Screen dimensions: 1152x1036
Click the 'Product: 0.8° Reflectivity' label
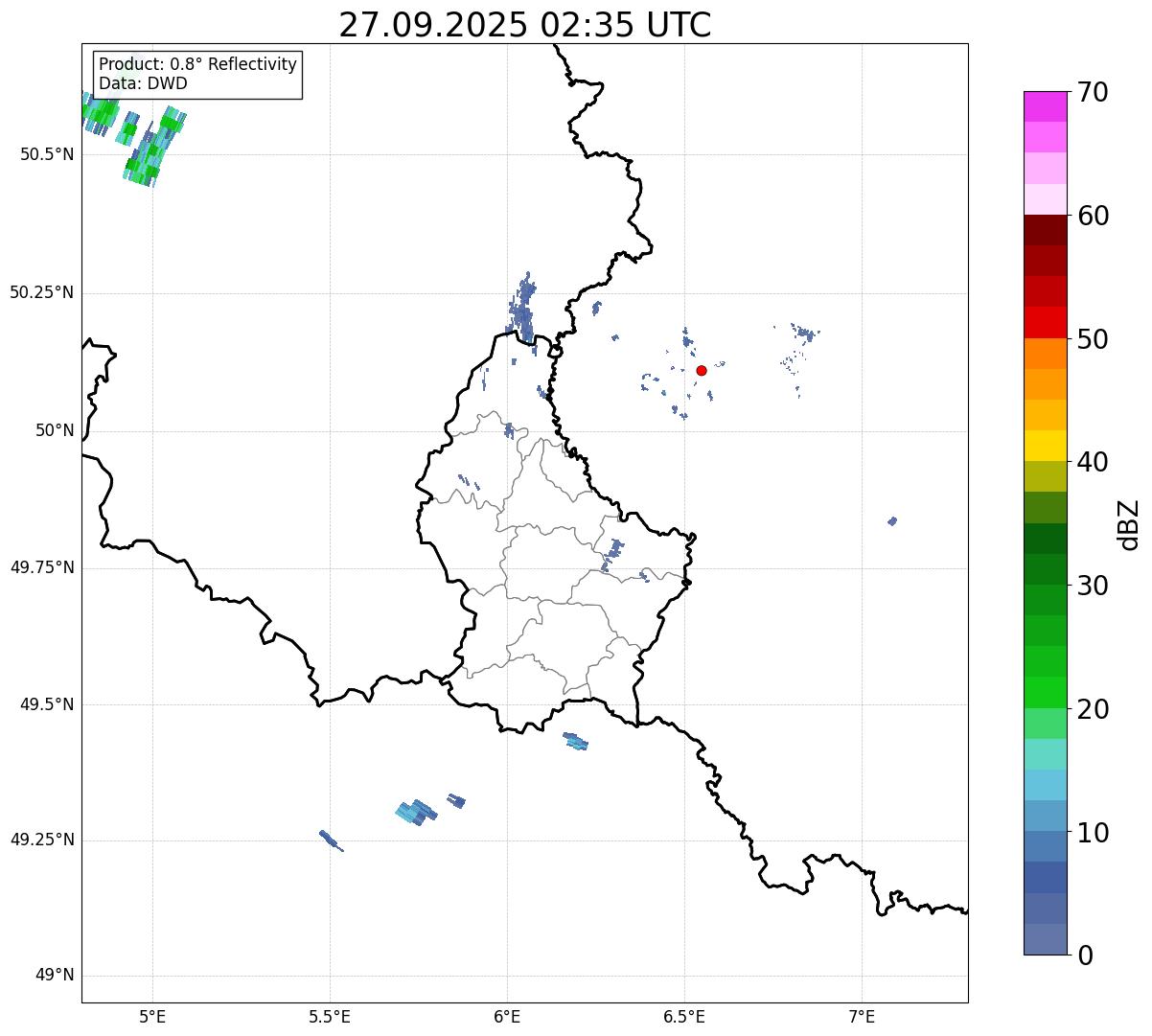[198, 64]
